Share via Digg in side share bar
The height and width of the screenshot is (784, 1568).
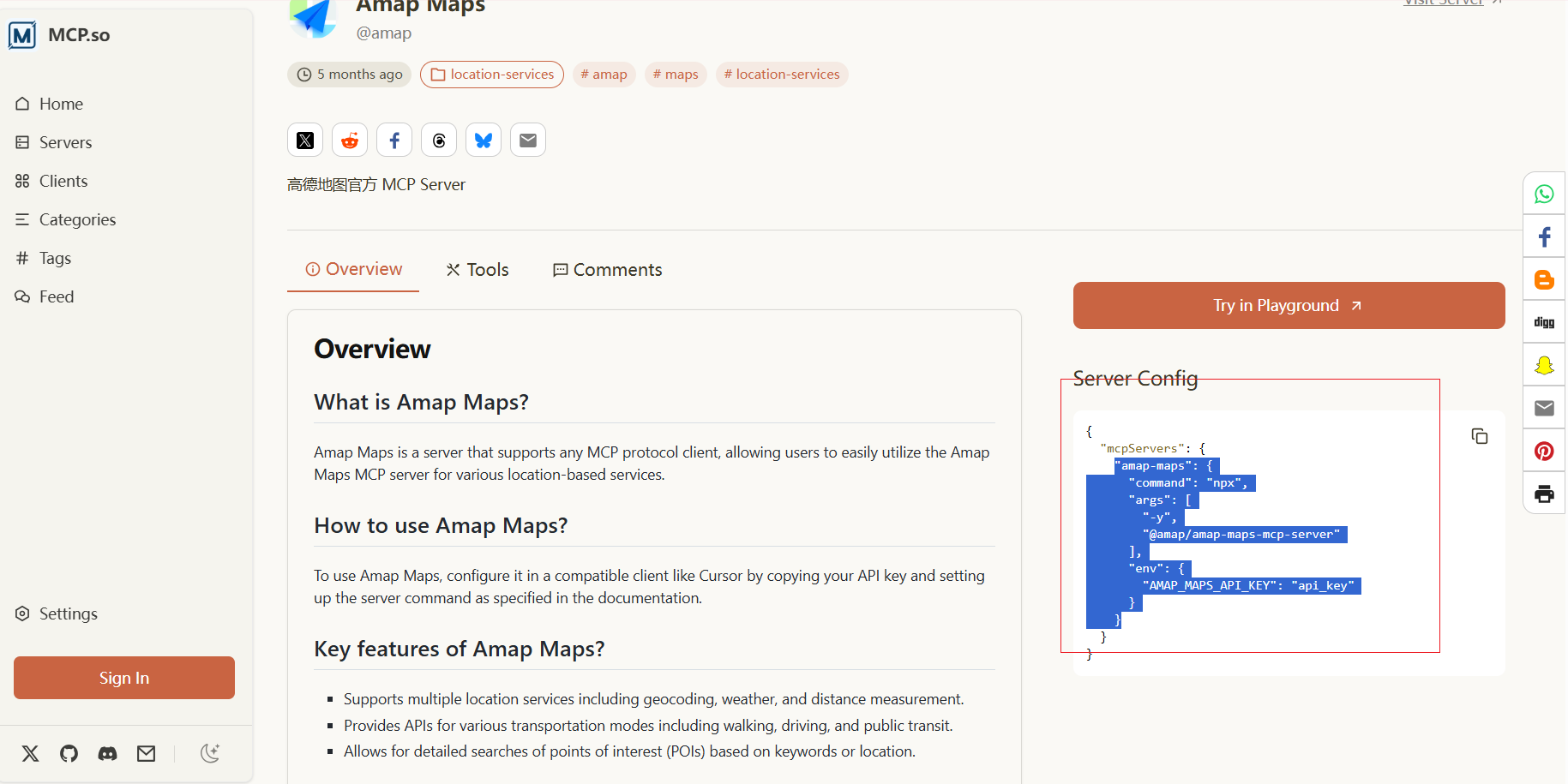1544,322
